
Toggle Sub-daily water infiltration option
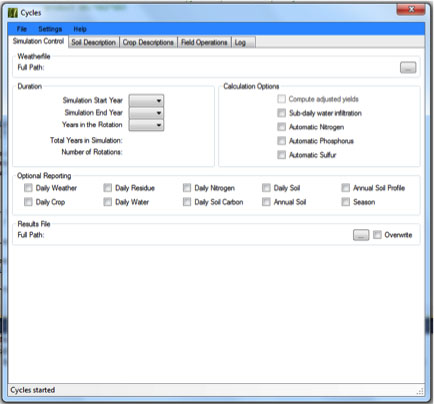coord(282,113)
